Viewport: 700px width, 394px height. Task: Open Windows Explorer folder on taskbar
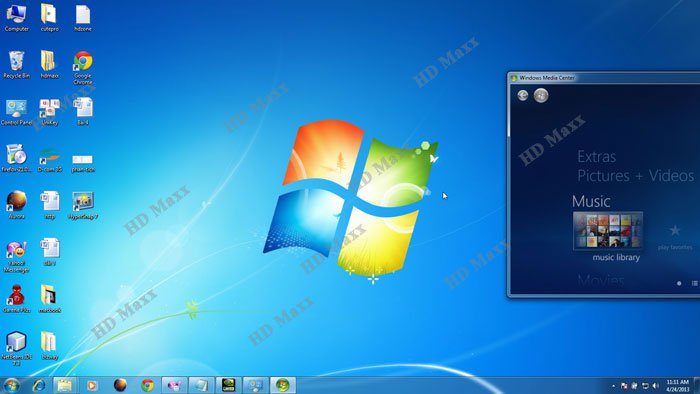[64, 385]
